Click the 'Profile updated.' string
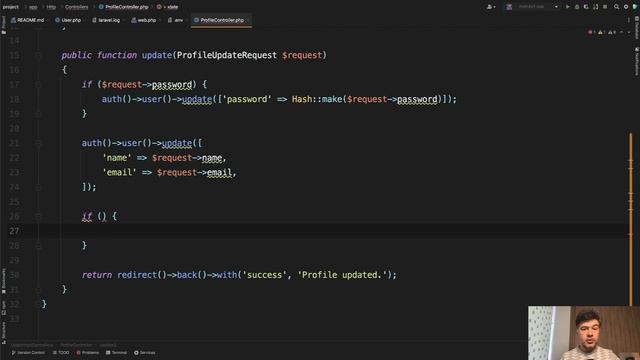The width and height of the screenshot is (640, 360). tap(341, 275)
